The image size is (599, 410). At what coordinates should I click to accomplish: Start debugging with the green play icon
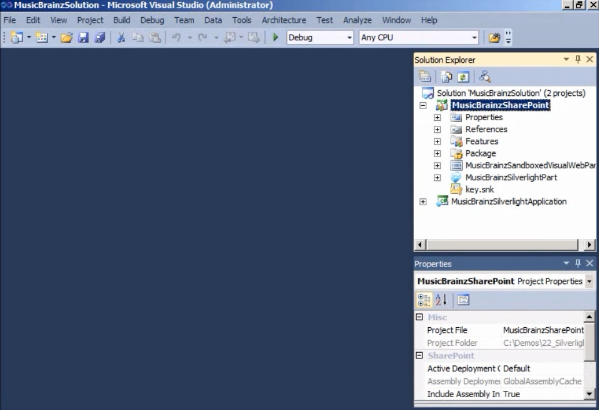pos(275,37)
